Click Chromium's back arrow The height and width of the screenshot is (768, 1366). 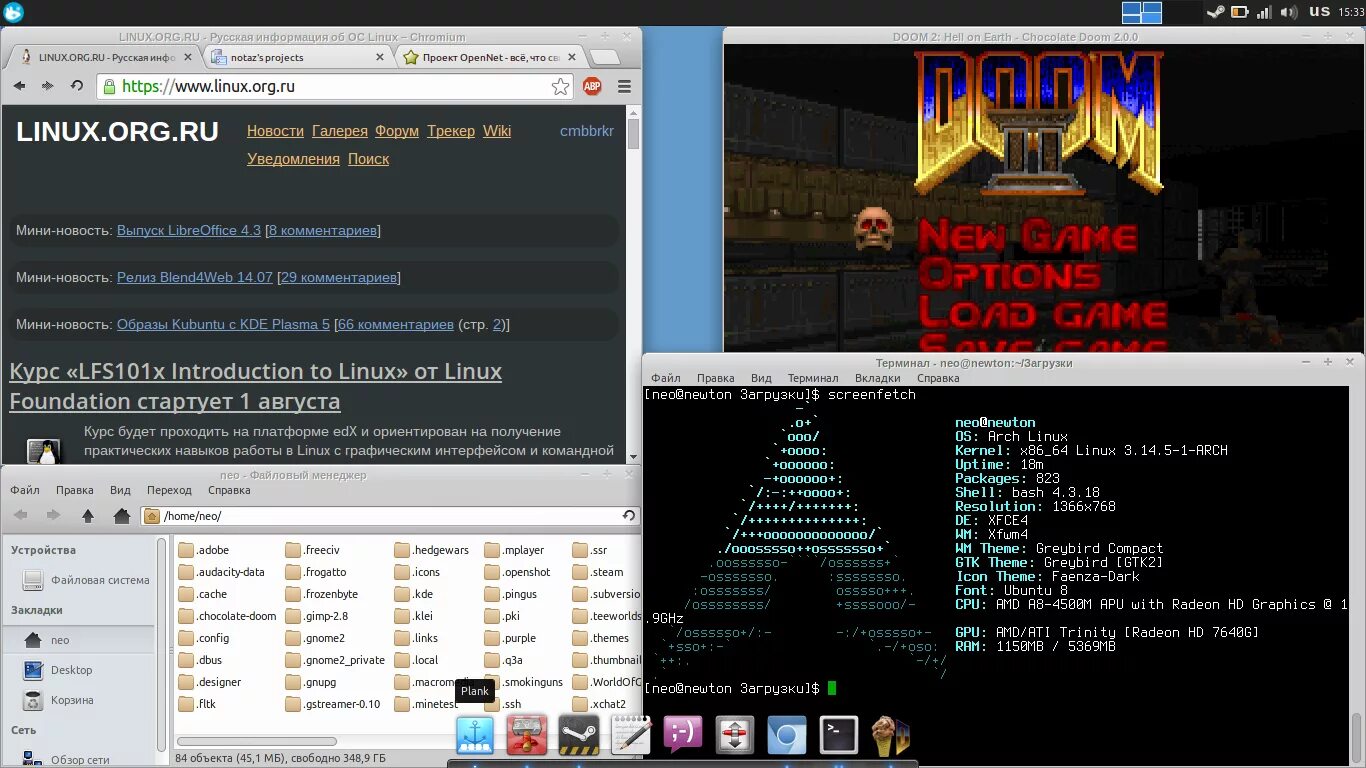coord(19,86)
